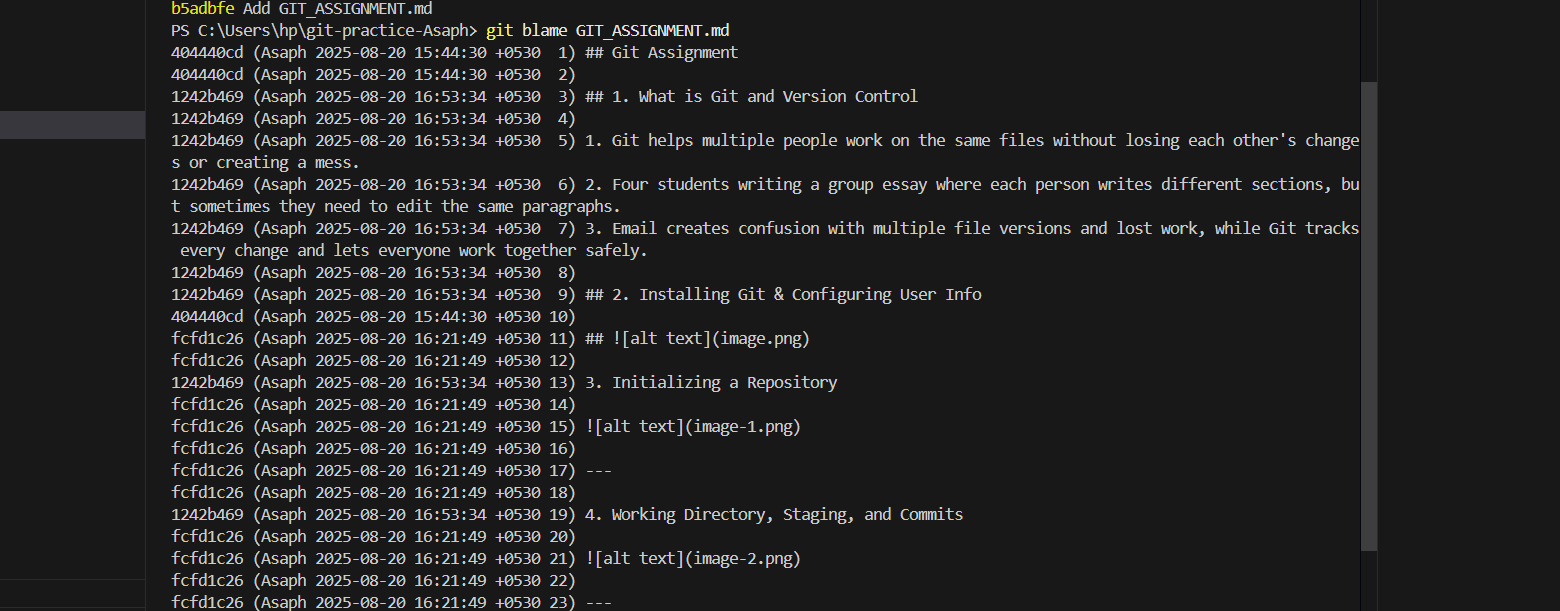Click commit hash 1242b469 on blame line 13

207,382
